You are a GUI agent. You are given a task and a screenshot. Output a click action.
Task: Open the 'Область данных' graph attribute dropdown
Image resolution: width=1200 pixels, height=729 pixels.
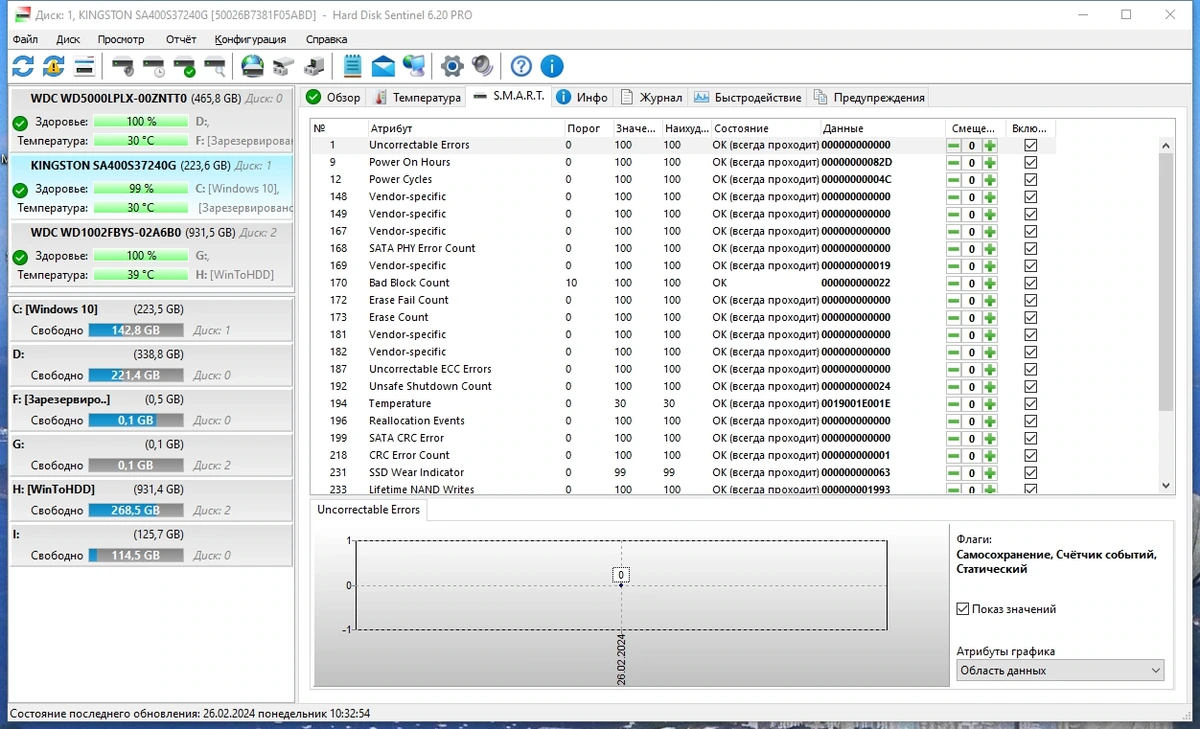click(x=1060, y=670)
